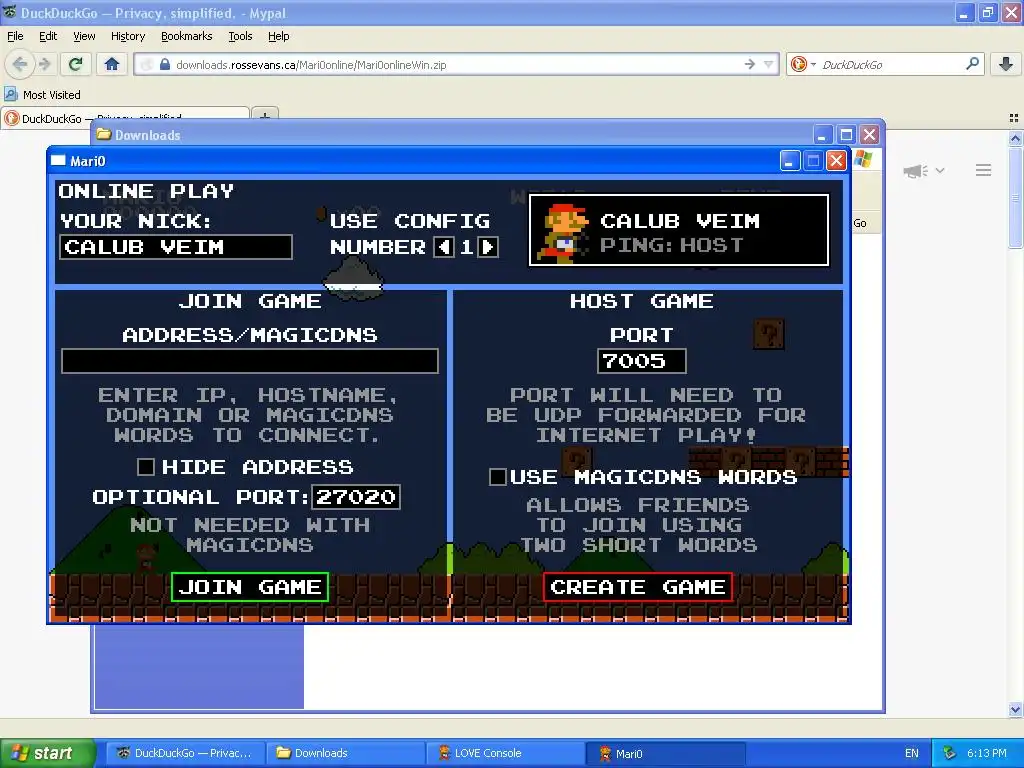
Task: Open the Tools menu
Action: pos(240,36)
